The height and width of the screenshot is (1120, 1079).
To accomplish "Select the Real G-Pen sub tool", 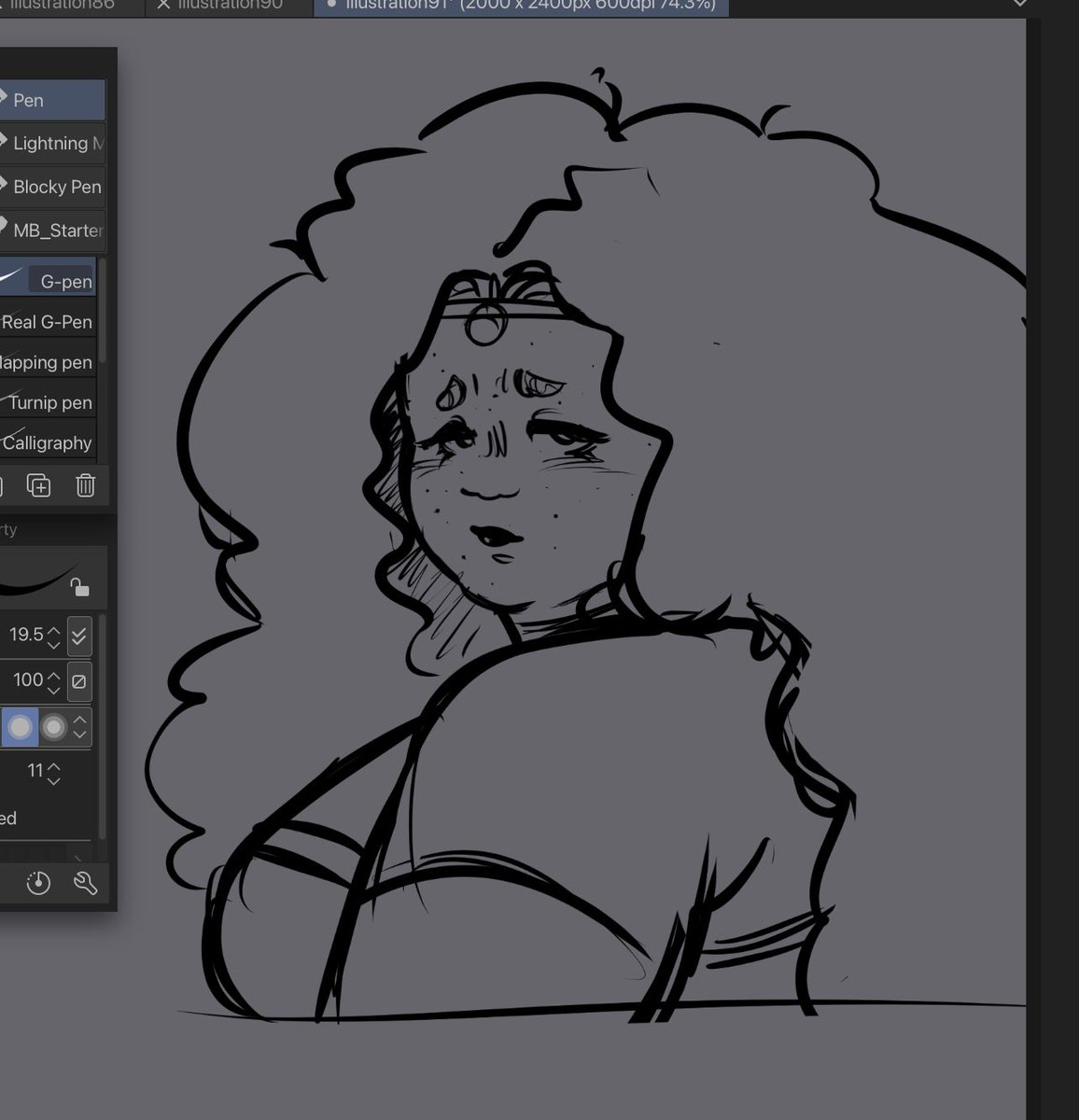I will click(49, 321).
